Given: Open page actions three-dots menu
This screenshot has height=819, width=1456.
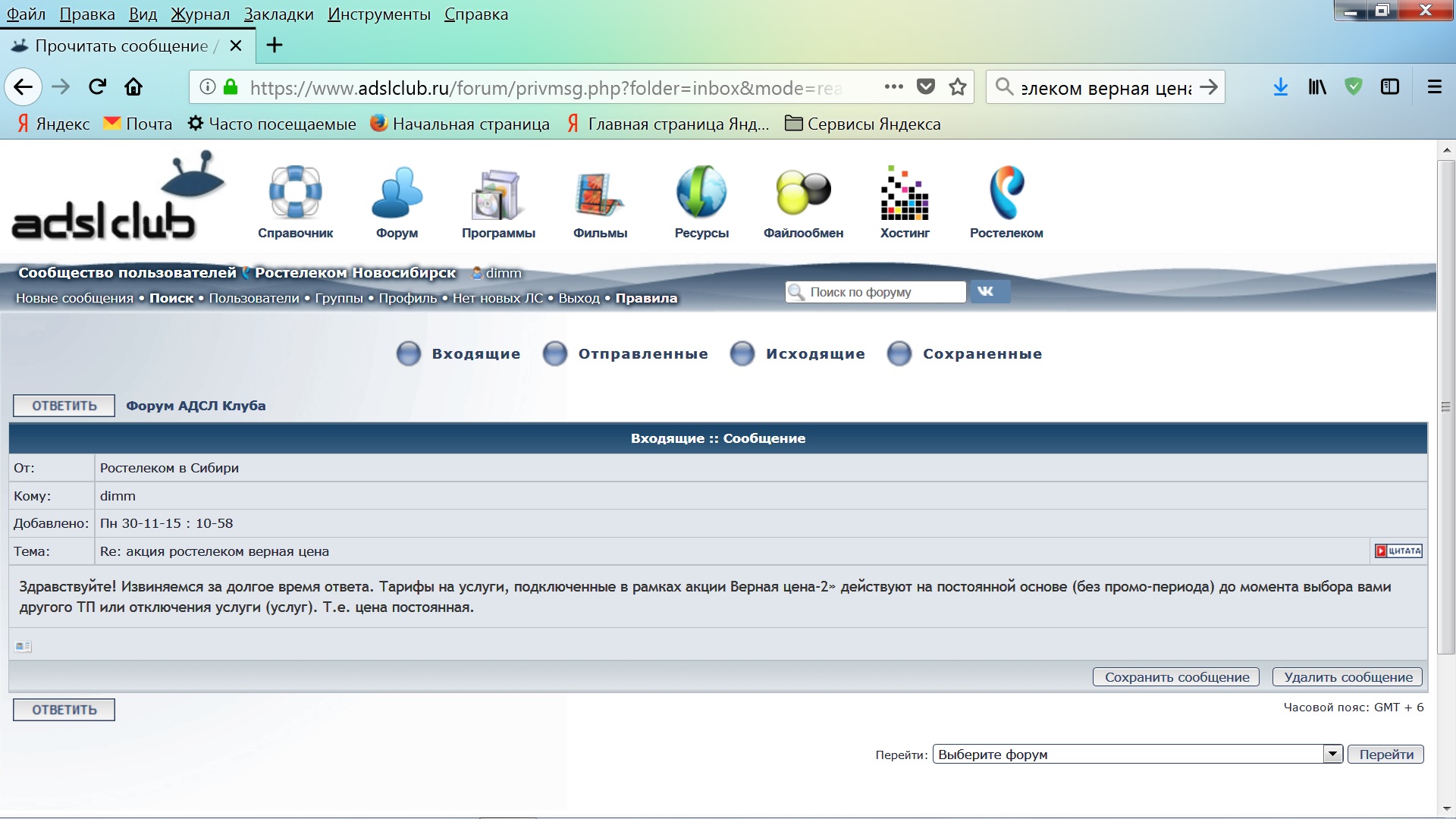Looking at the screenshot, I should (x=894, y=87).
